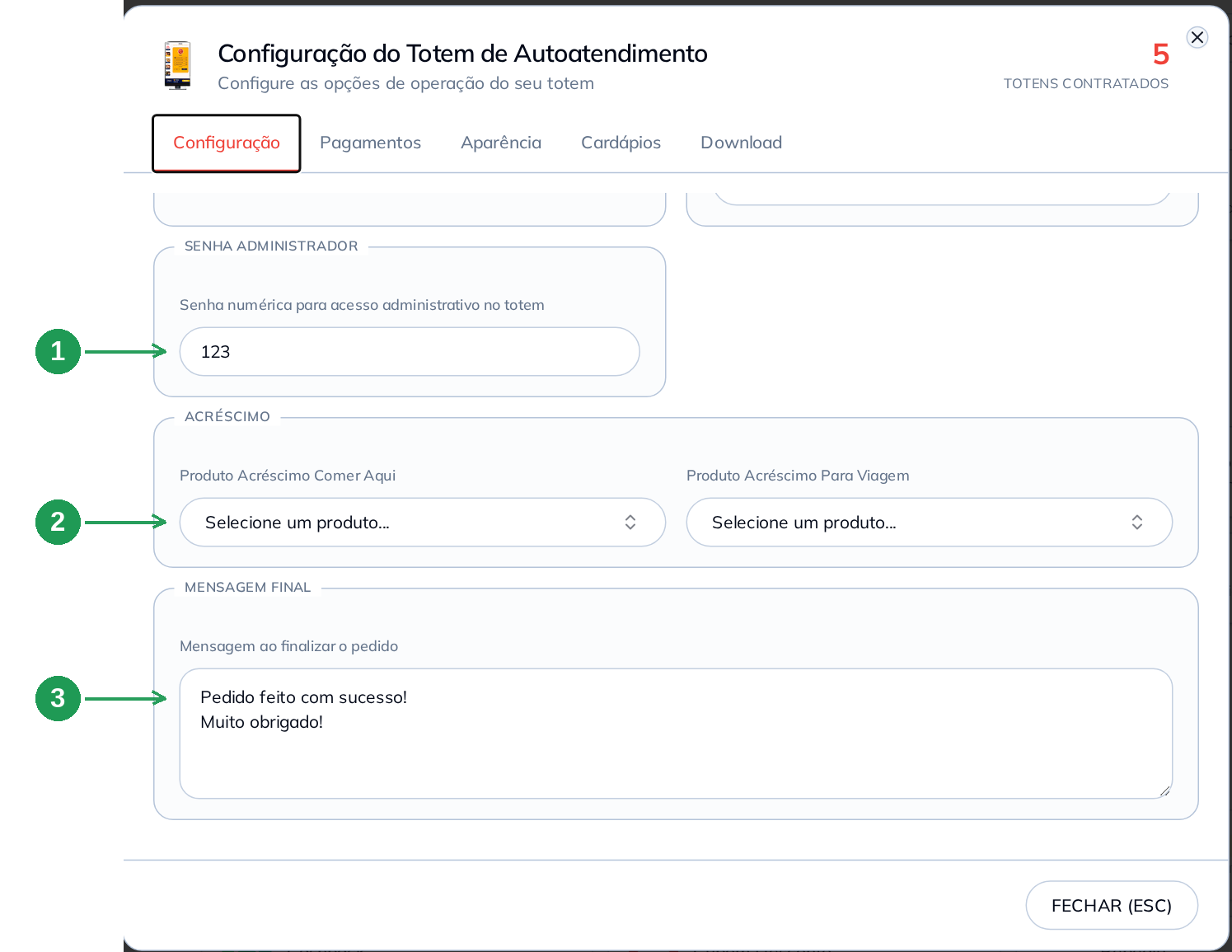Click the MENSAGEM FINAL section title

pyautogui.click(x=248, y=587)
